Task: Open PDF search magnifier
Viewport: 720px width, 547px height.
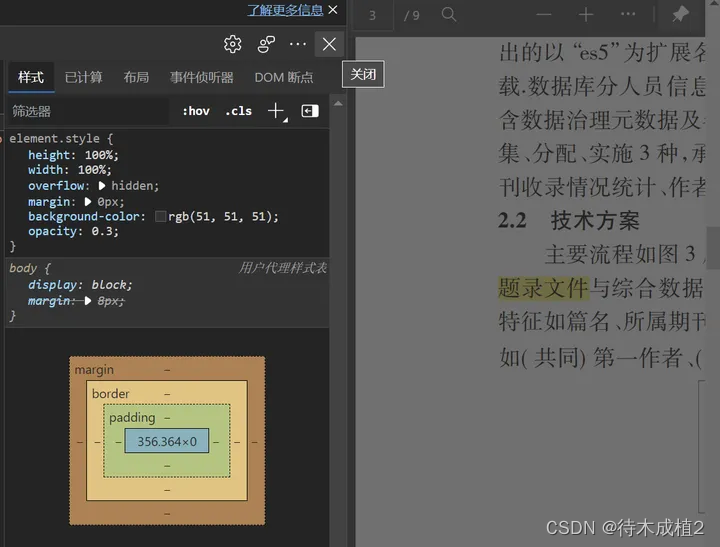Action: (x=449, y=15)
